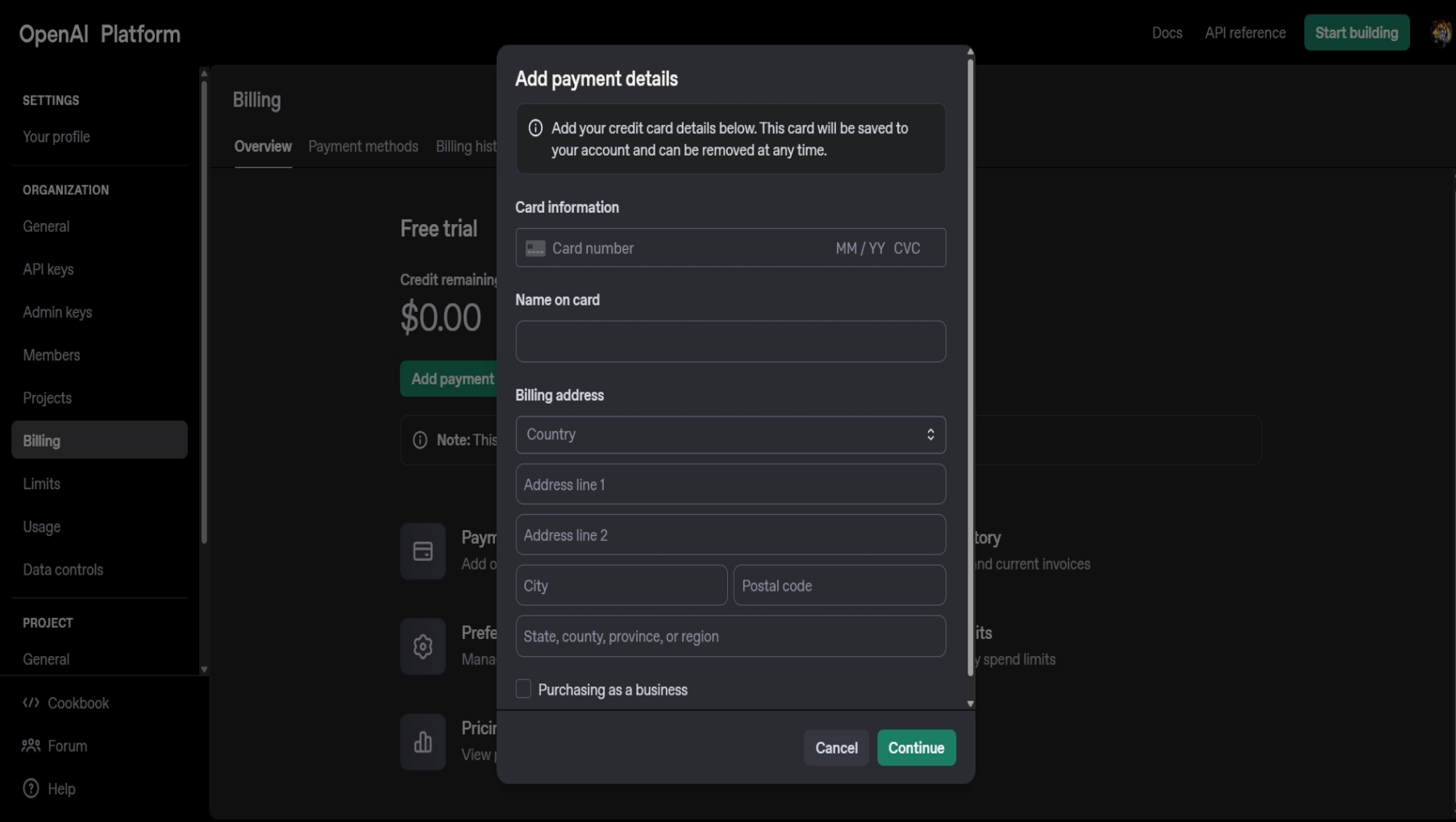Viewport: 1456px width, 822px height.
Task: Open Members in the sidebar
Action: (52, 355)
